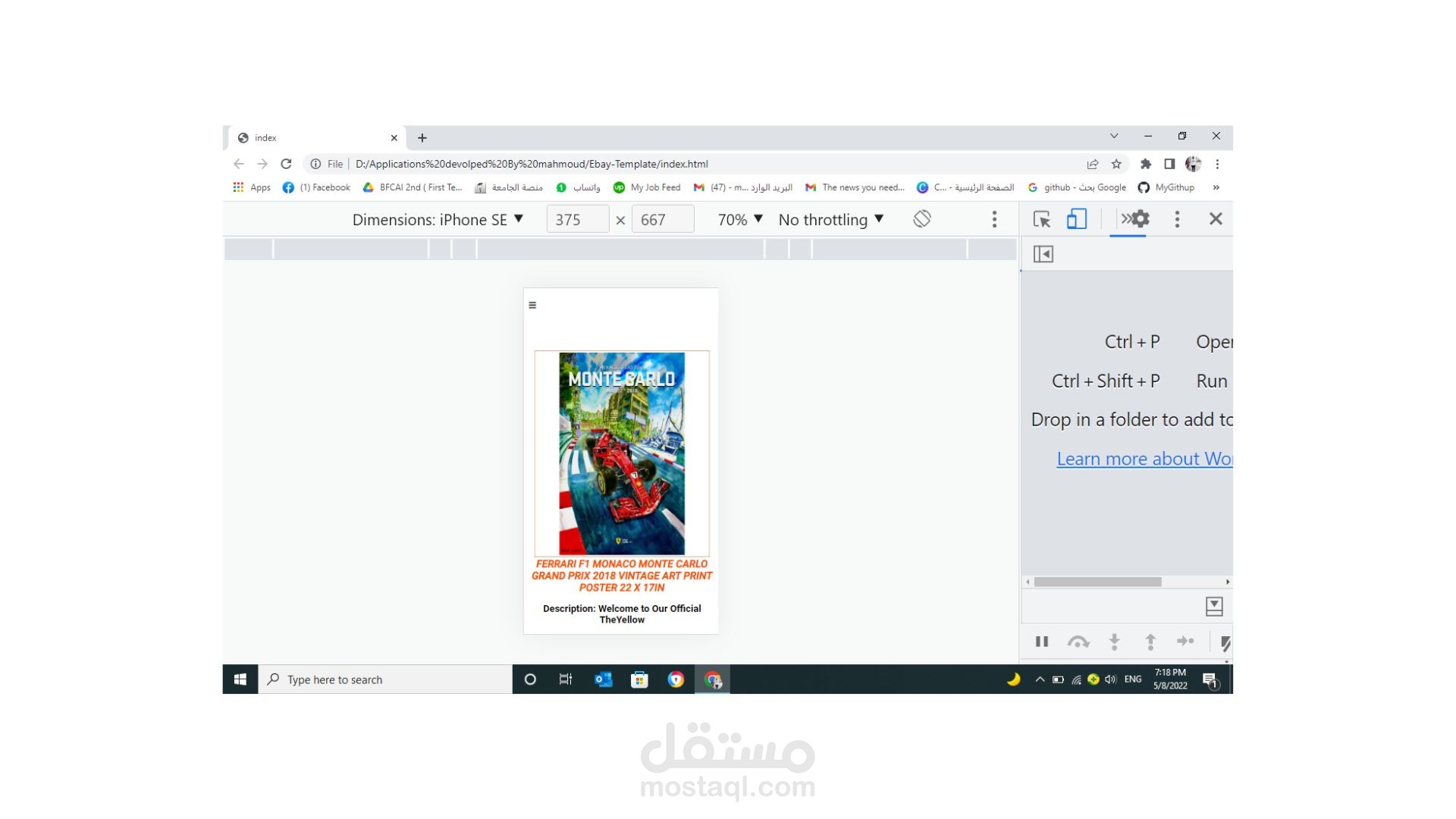Select the inspect element picker icon
The width and height of the screenshot is (1456, 819).
[1042, 219]
